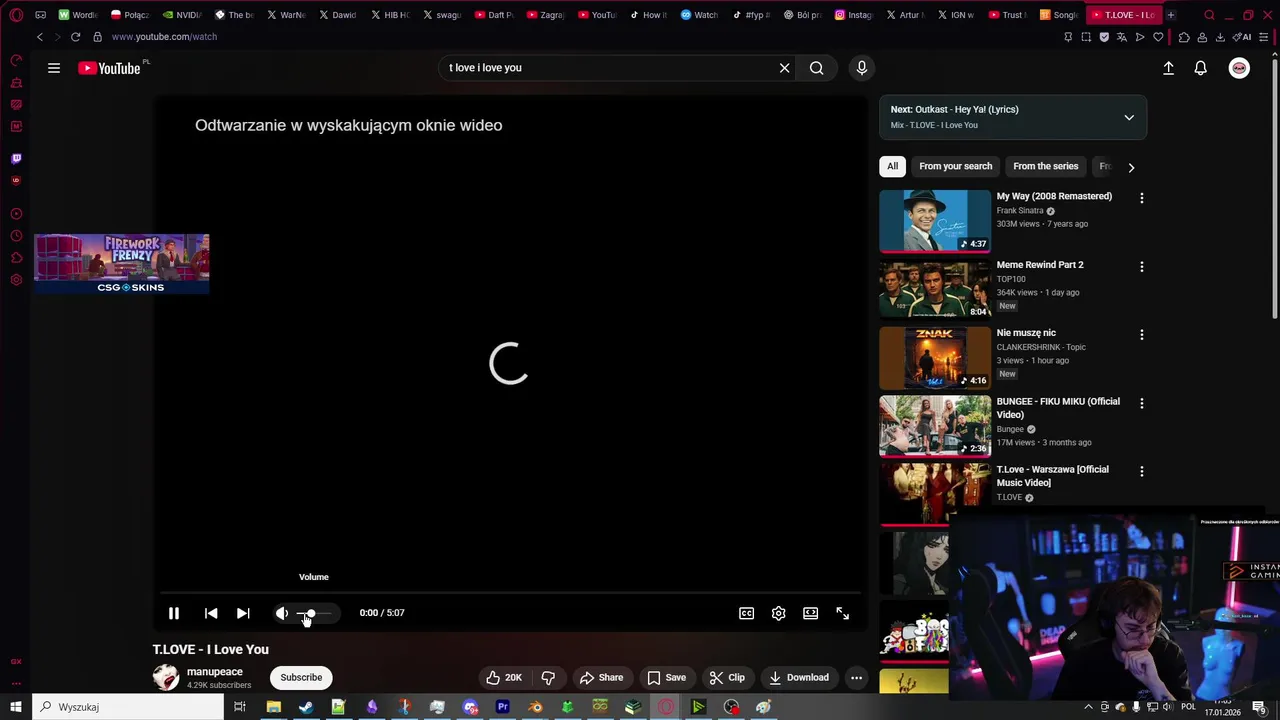Open Twitch icon in Opera sidebar
The width and height of the screenshot is (1280, 720).
(x=16, y=158)
